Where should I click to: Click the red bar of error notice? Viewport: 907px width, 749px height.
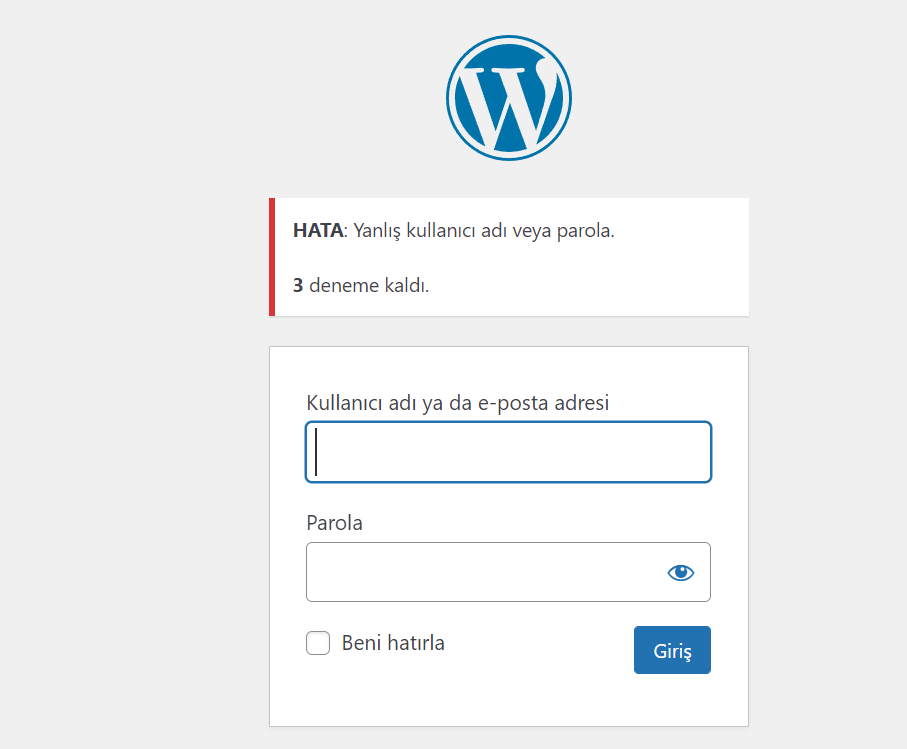point(272,257)
